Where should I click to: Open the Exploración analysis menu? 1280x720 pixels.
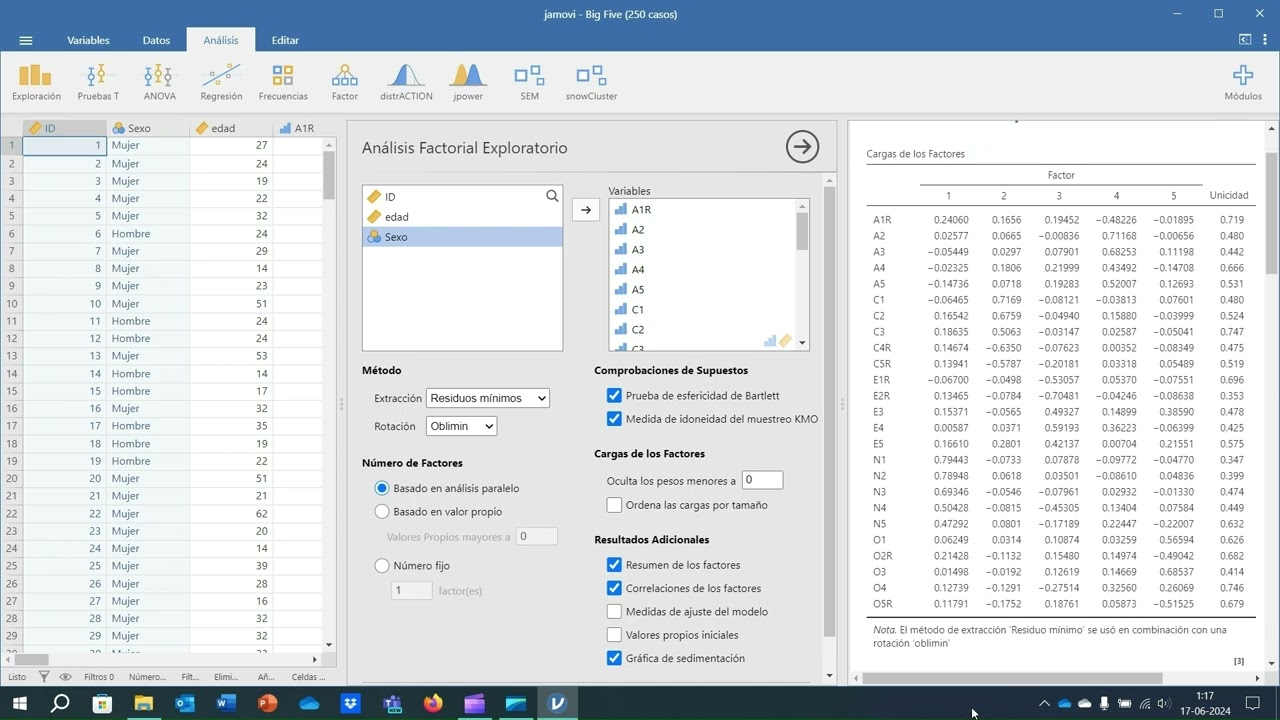[36, 82]
